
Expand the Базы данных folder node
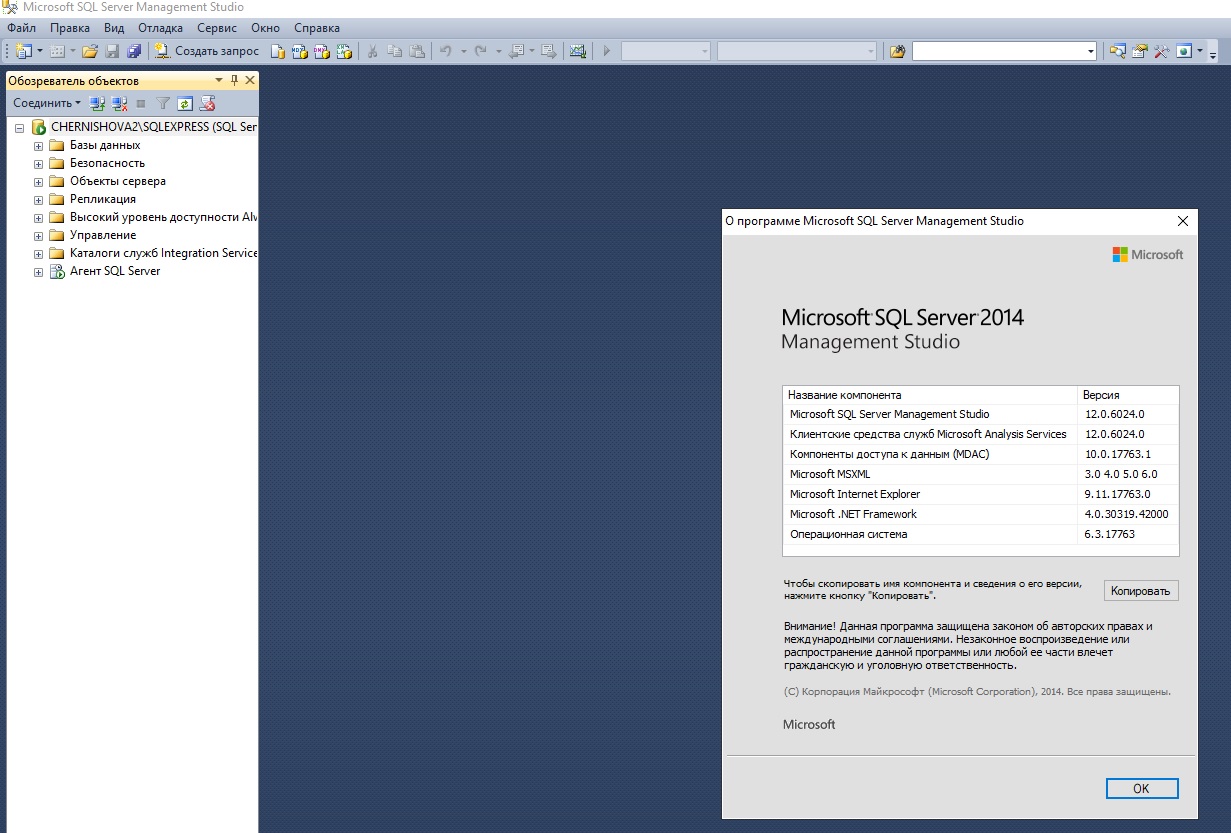pos(39,146)
